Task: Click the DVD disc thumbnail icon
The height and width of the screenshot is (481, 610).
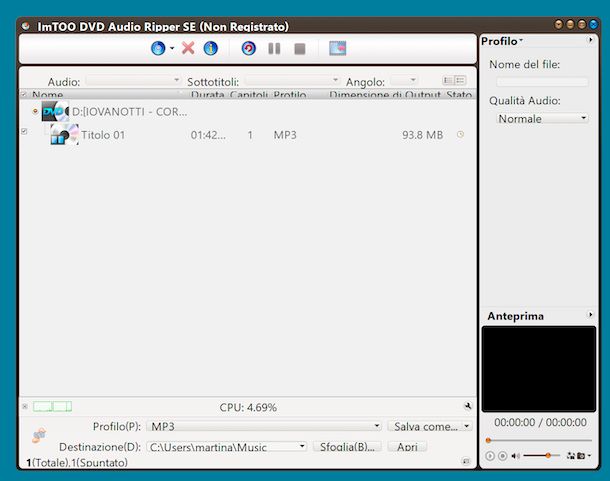Action: tap(55, 112)
